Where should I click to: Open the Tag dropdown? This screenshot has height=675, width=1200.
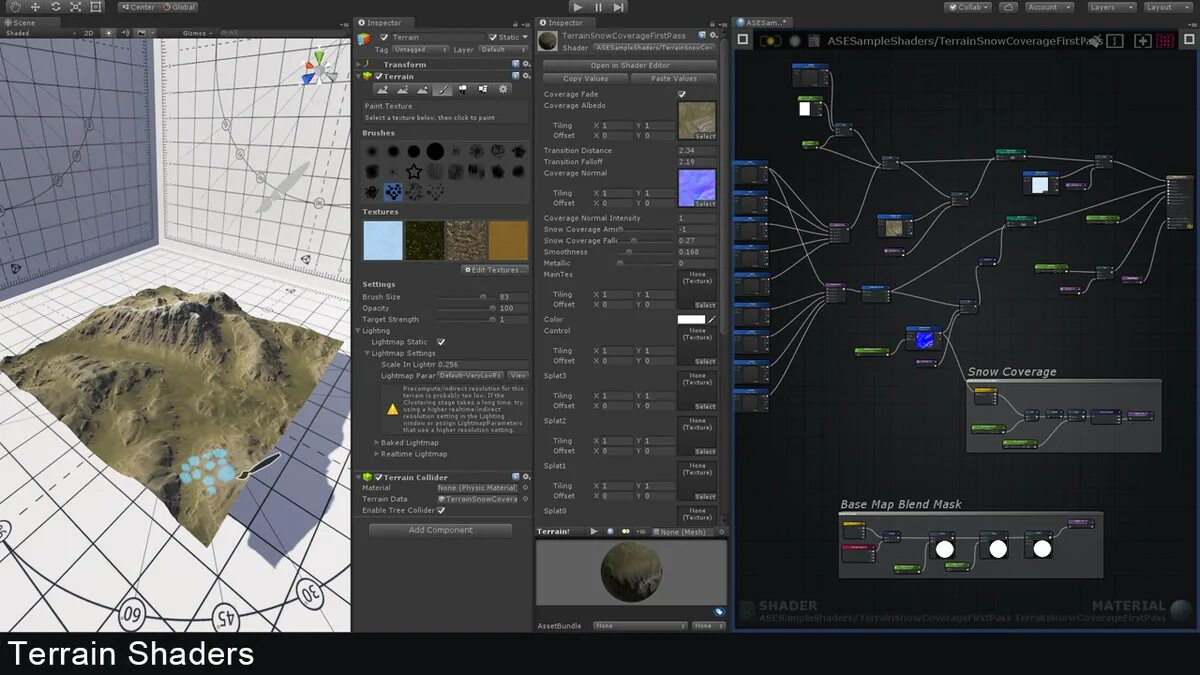coord(421,49)
